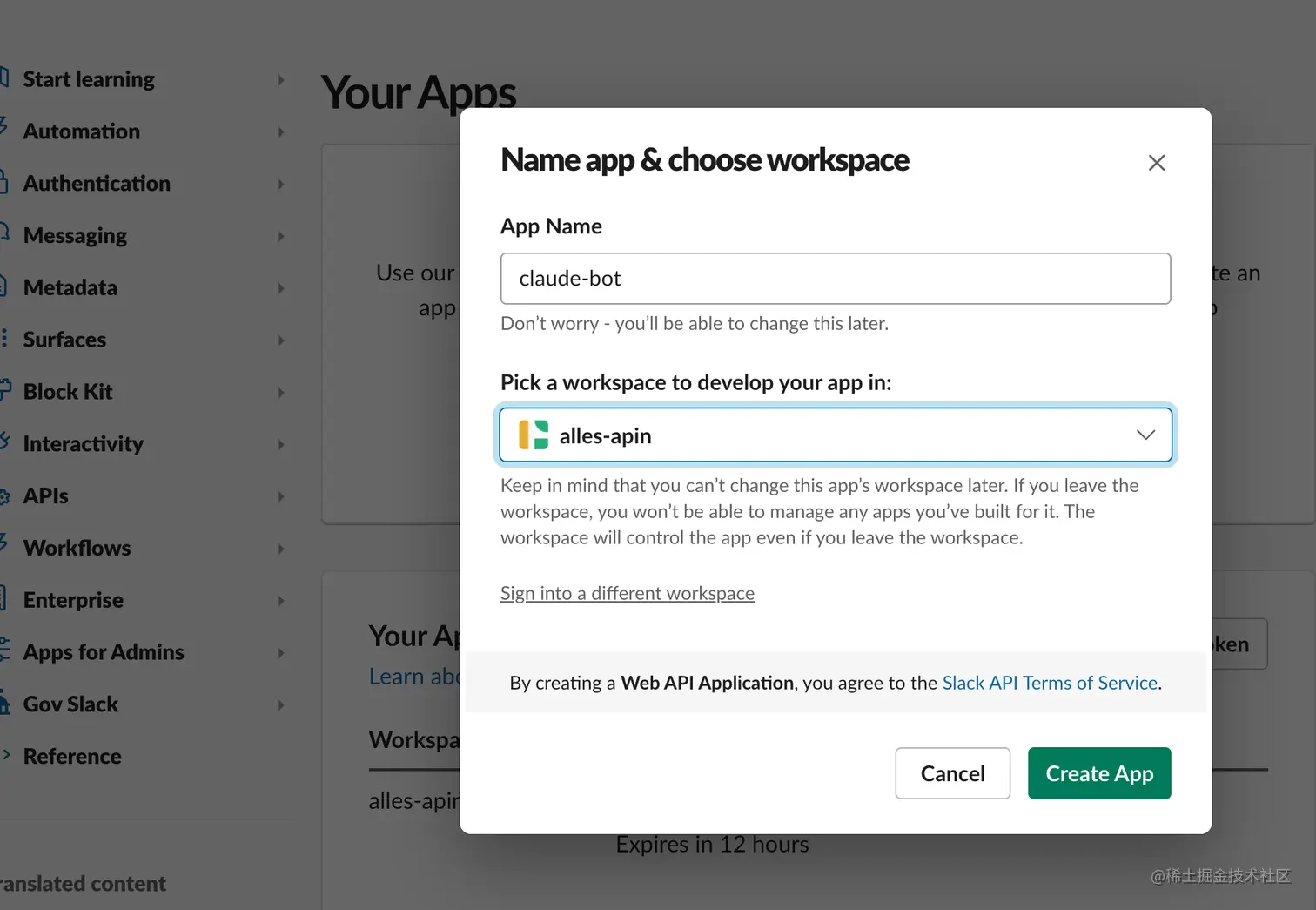Screen dimensions: 1316x910
Task: Open Apps for Admins sidebar section
Action: (x=104, y=652)
